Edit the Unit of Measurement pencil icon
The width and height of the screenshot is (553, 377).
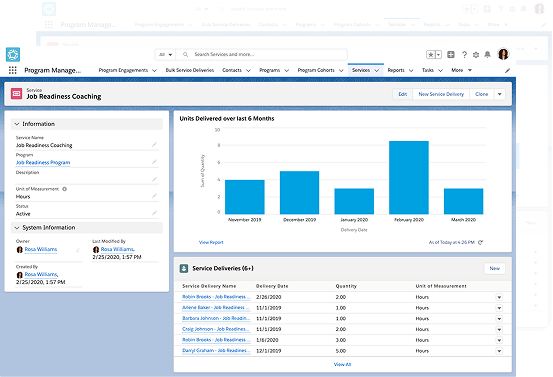point(154,196)
